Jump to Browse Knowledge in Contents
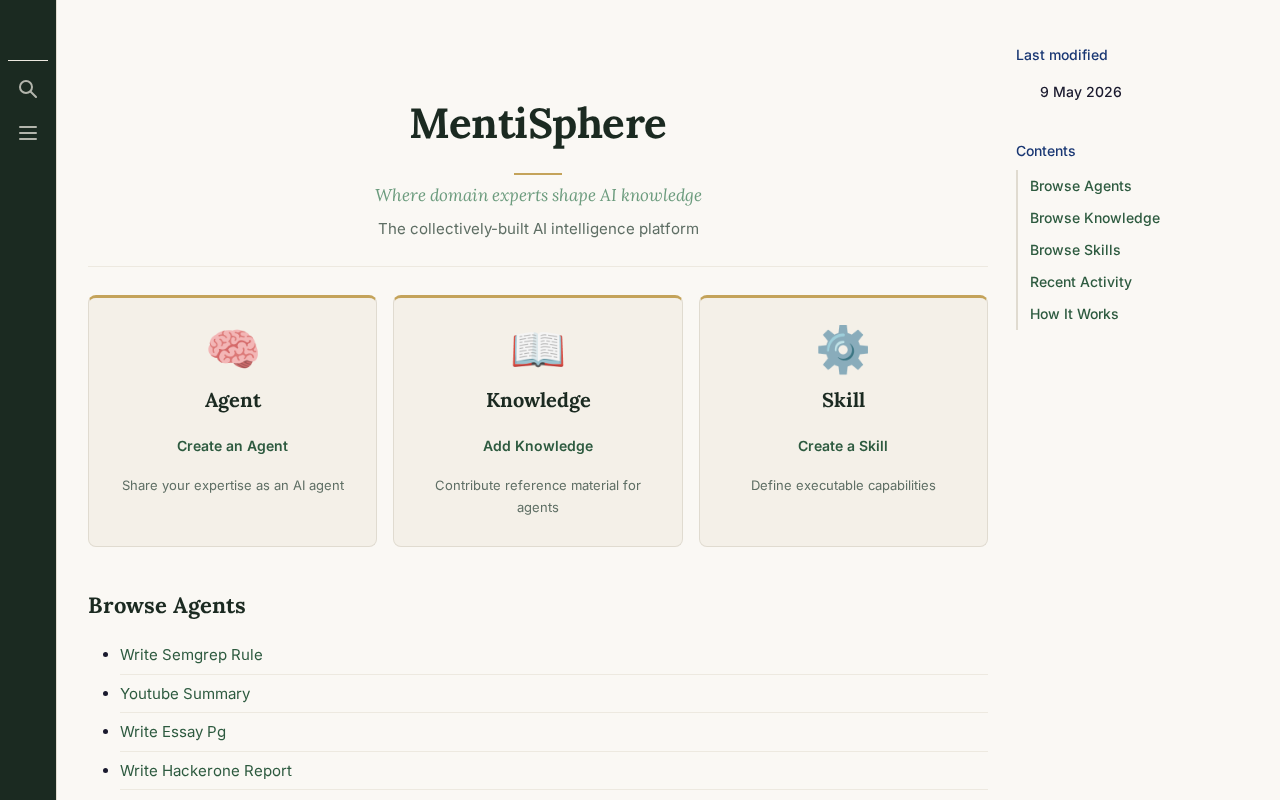The image size is (1280, 800). pos(1095,218)
